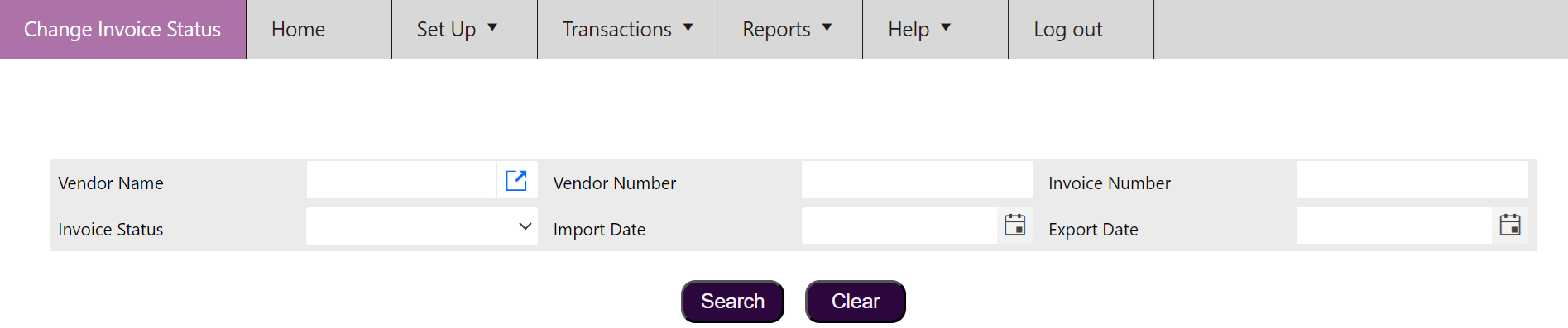The height and width of the screenshot is (328, 1568).
Task: Select the arrow beside Set Up label
Action: pyautogui.click(x=492, y=28)
